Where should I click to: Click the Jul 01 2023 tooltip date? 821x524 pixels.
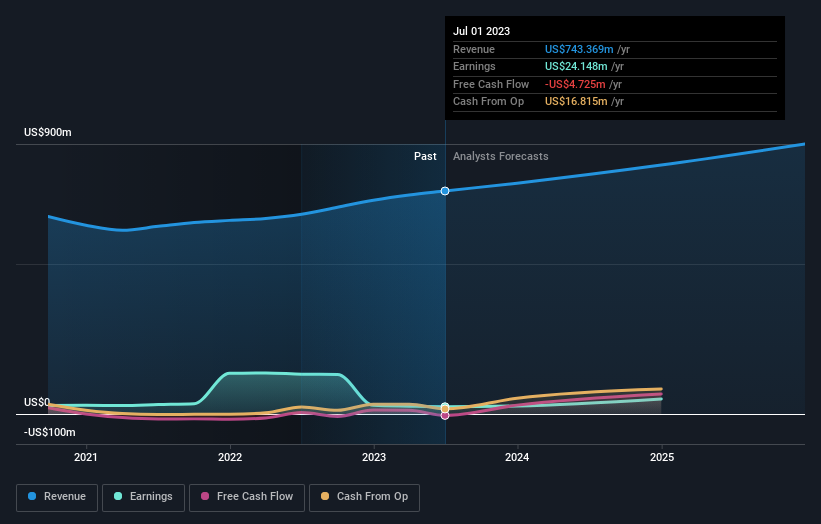click(x=481, y=31)
